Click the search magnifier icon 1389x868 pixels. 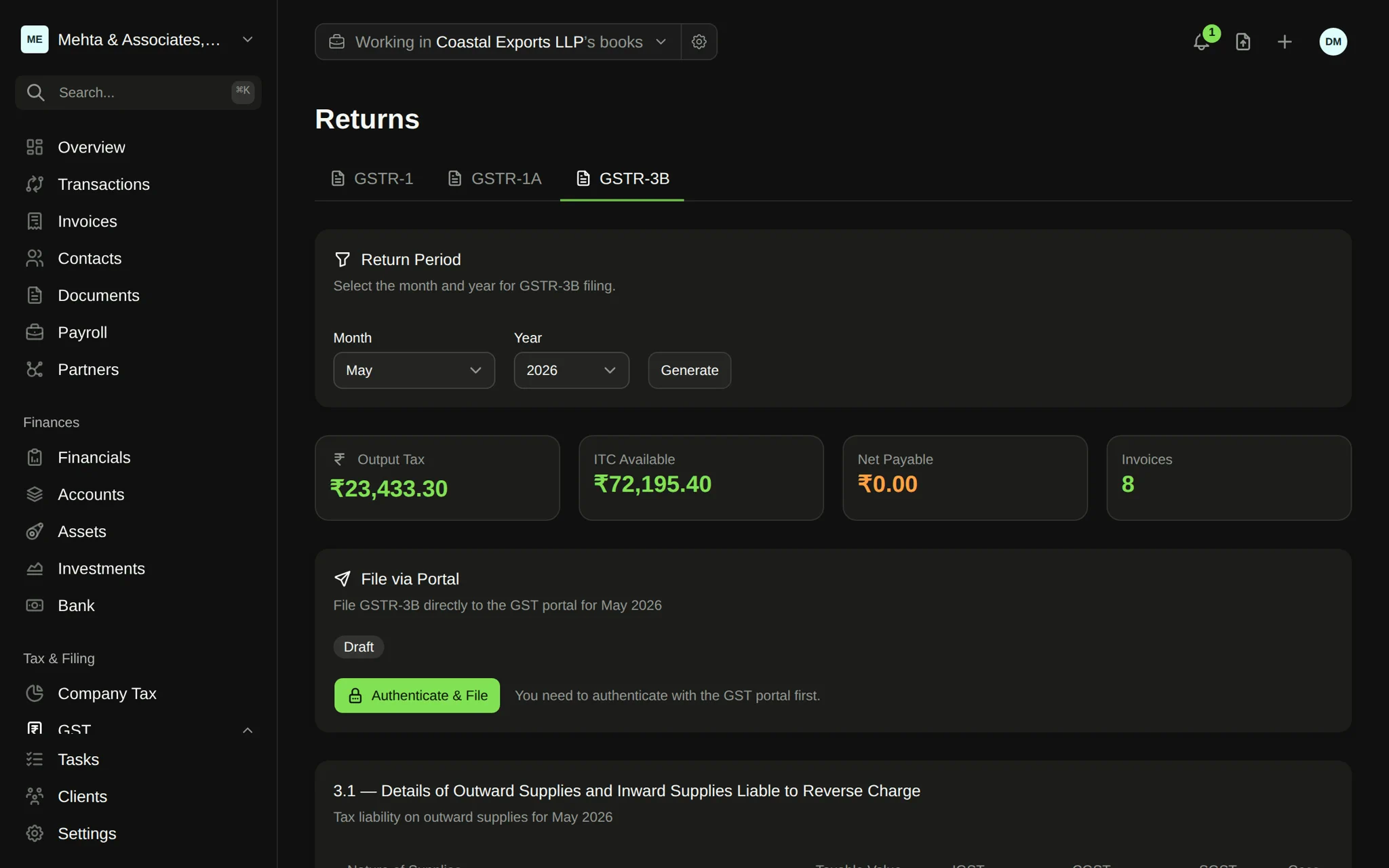36,93
